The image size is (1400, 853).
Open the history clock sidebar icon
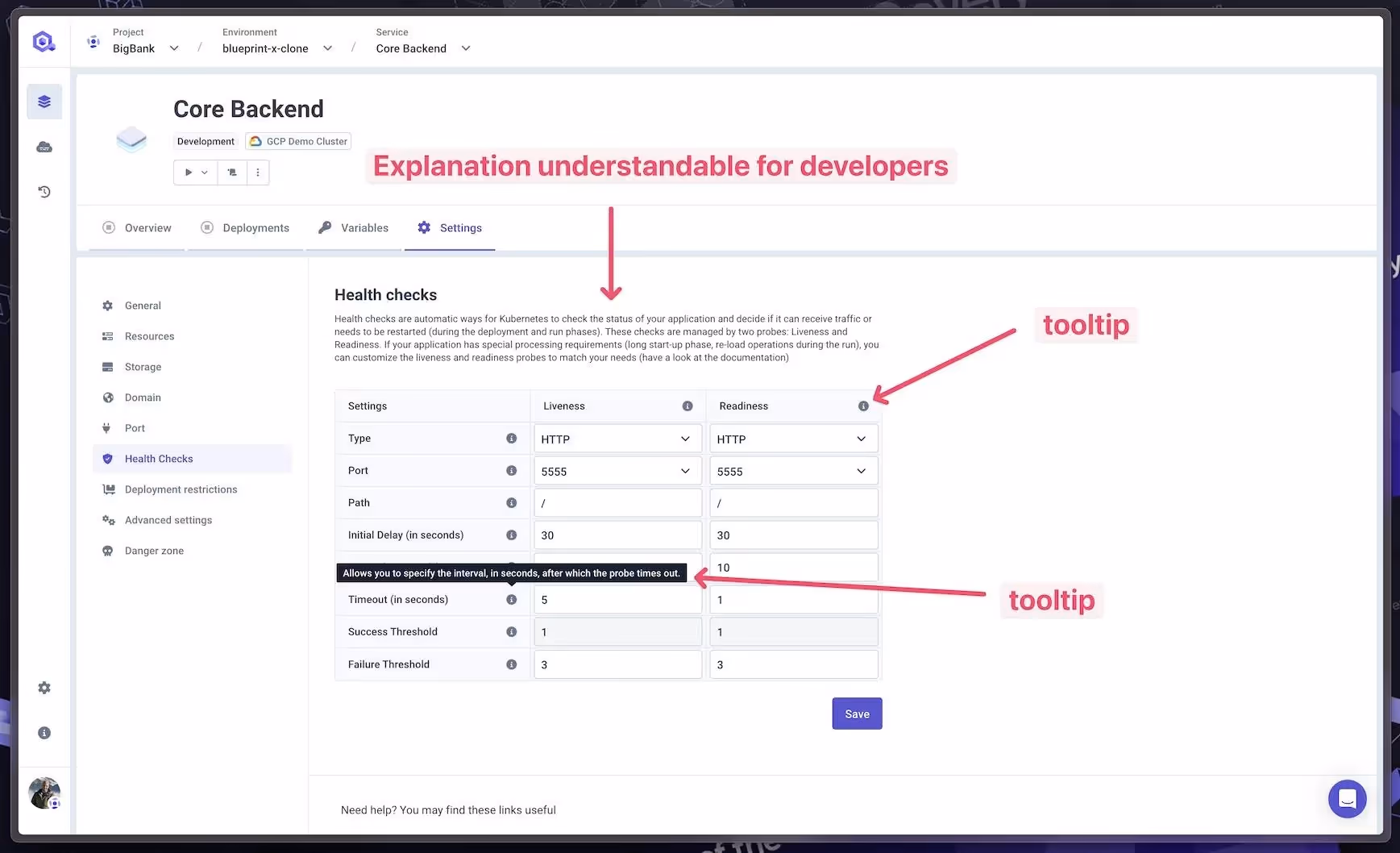coord(44,192)
